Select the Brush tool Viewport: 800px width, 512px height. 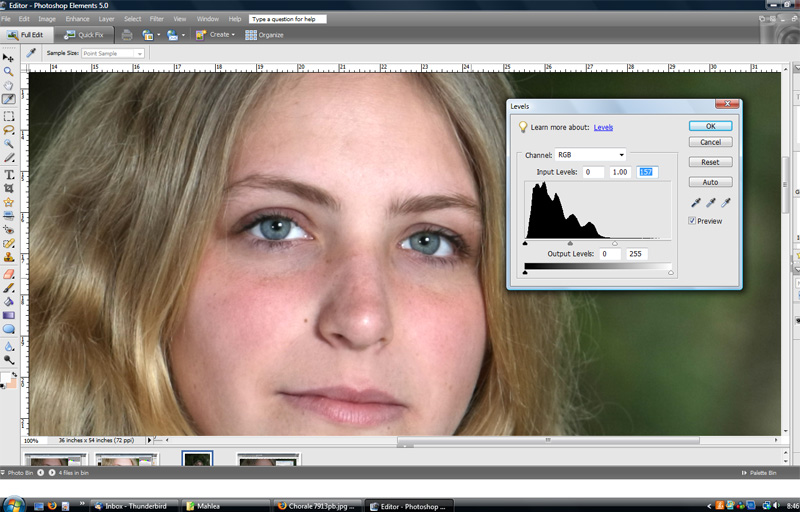8,288
